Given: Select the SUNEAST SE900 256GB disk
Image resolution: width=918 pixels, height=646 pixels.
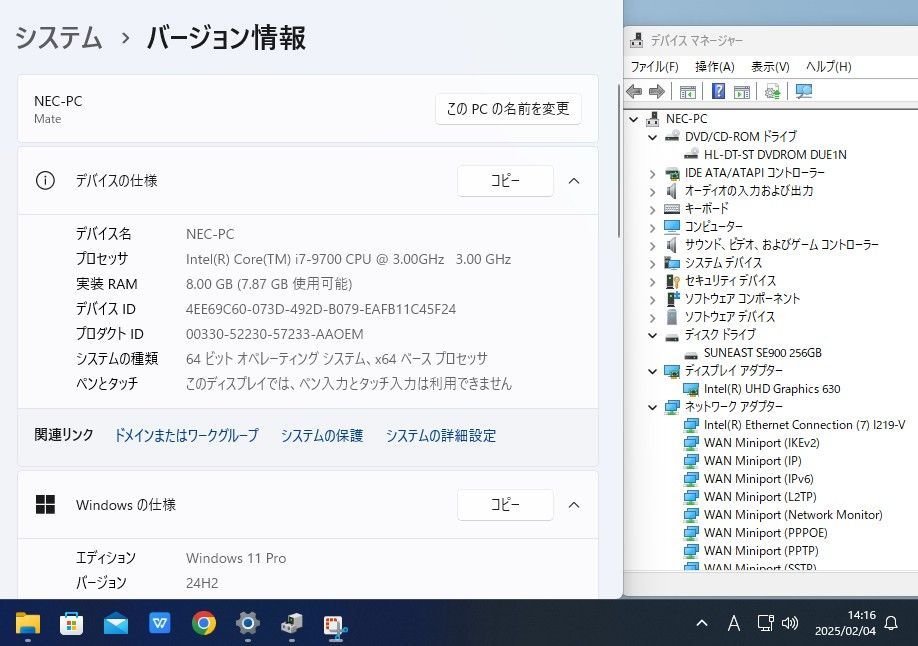Looking at the screenshot, I should (x=763, y=353).
